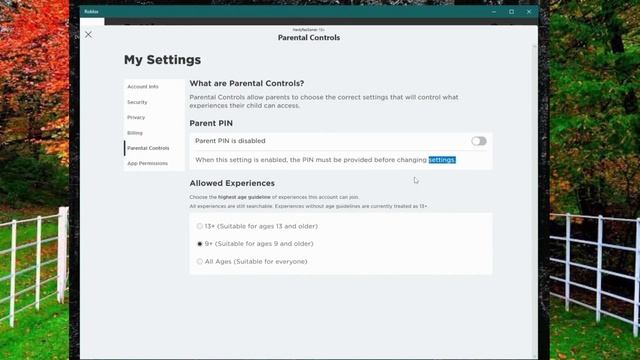
Task: Minimize the Roblox window
Action: [494, 12]
